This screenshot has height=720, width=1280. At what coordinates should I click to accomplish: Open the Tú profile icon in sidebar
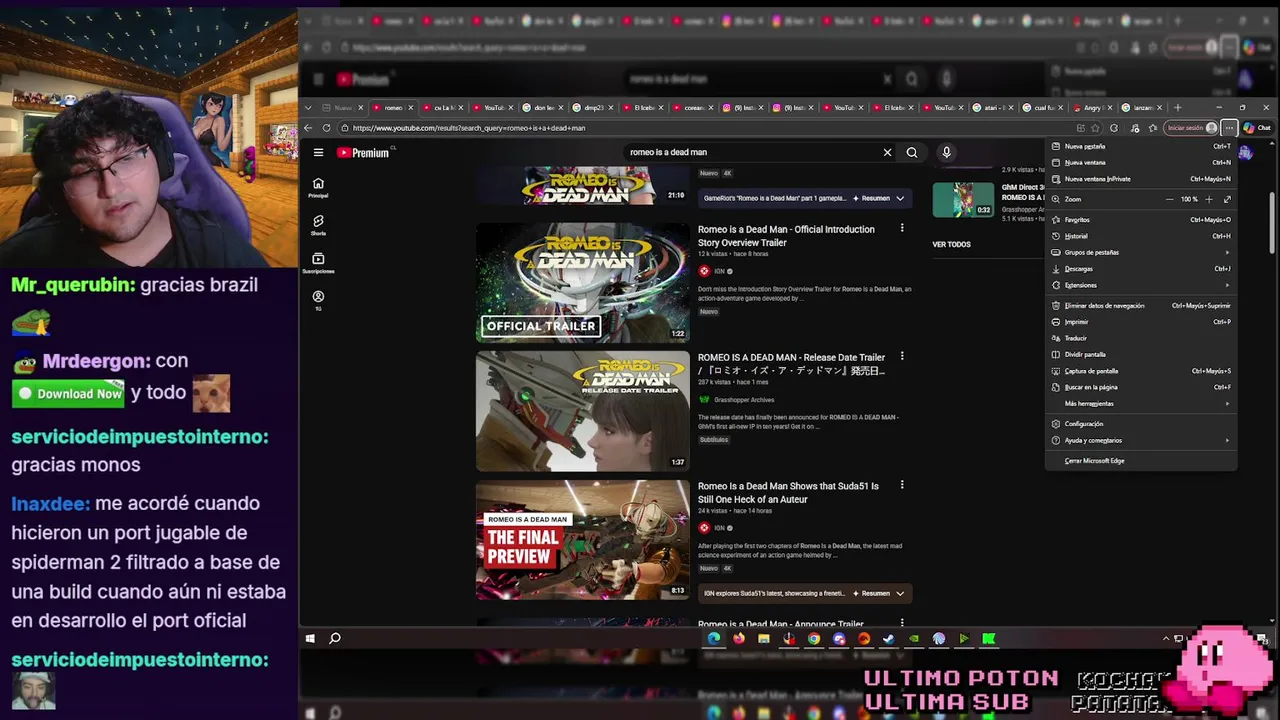(x=318, y=300)
